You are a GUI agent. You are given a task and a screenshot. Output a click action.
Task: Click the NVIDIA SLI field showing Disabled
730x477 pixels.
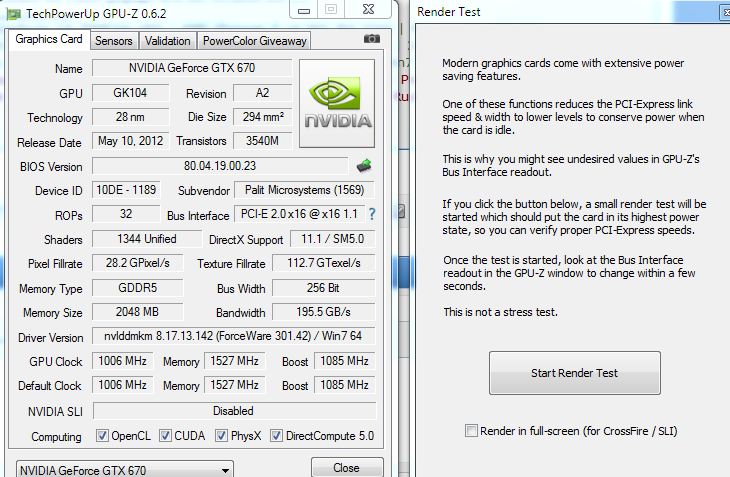point(234,411)
